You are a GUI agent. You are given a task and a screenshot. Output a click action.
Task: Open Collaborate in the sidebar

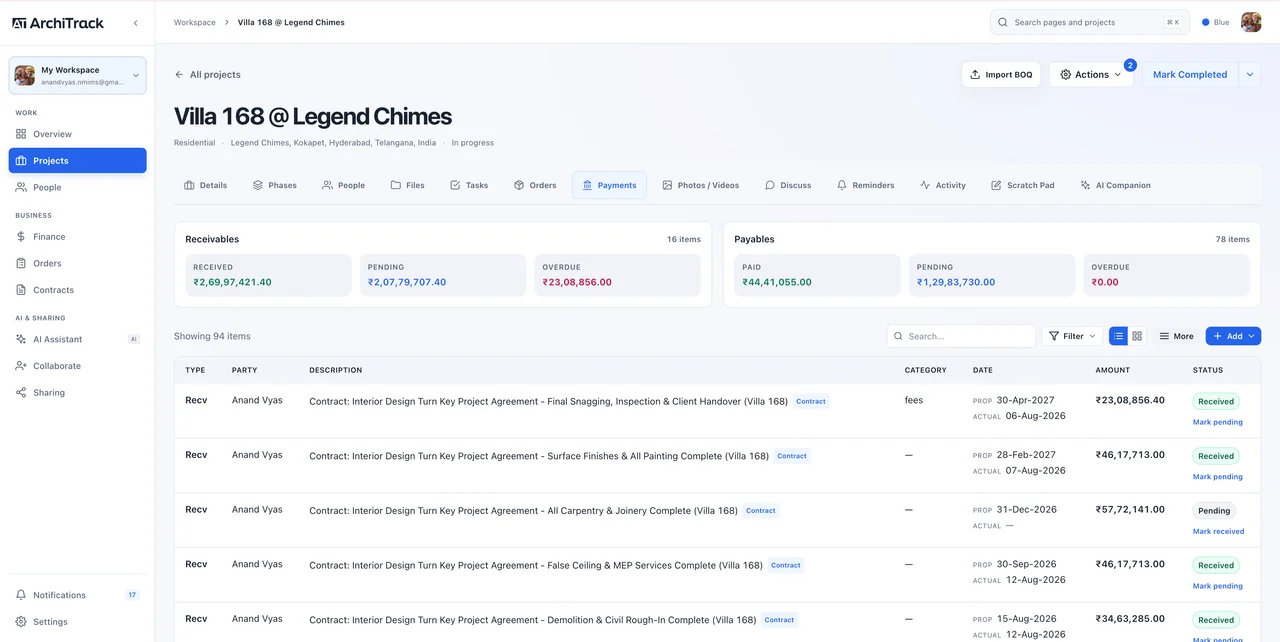pos(78,366)
